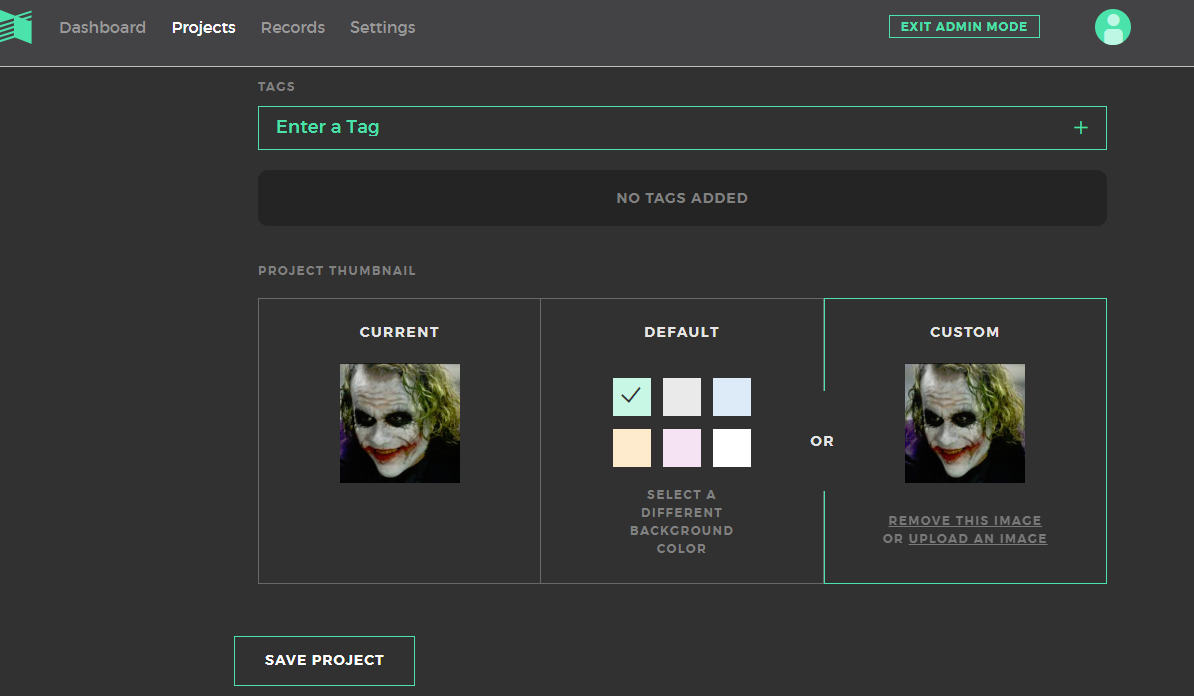Image resolution: width=1194 pixels, height=696 pixels.
Task: Click Select a Different Background Color text
Action: [682, 522]
